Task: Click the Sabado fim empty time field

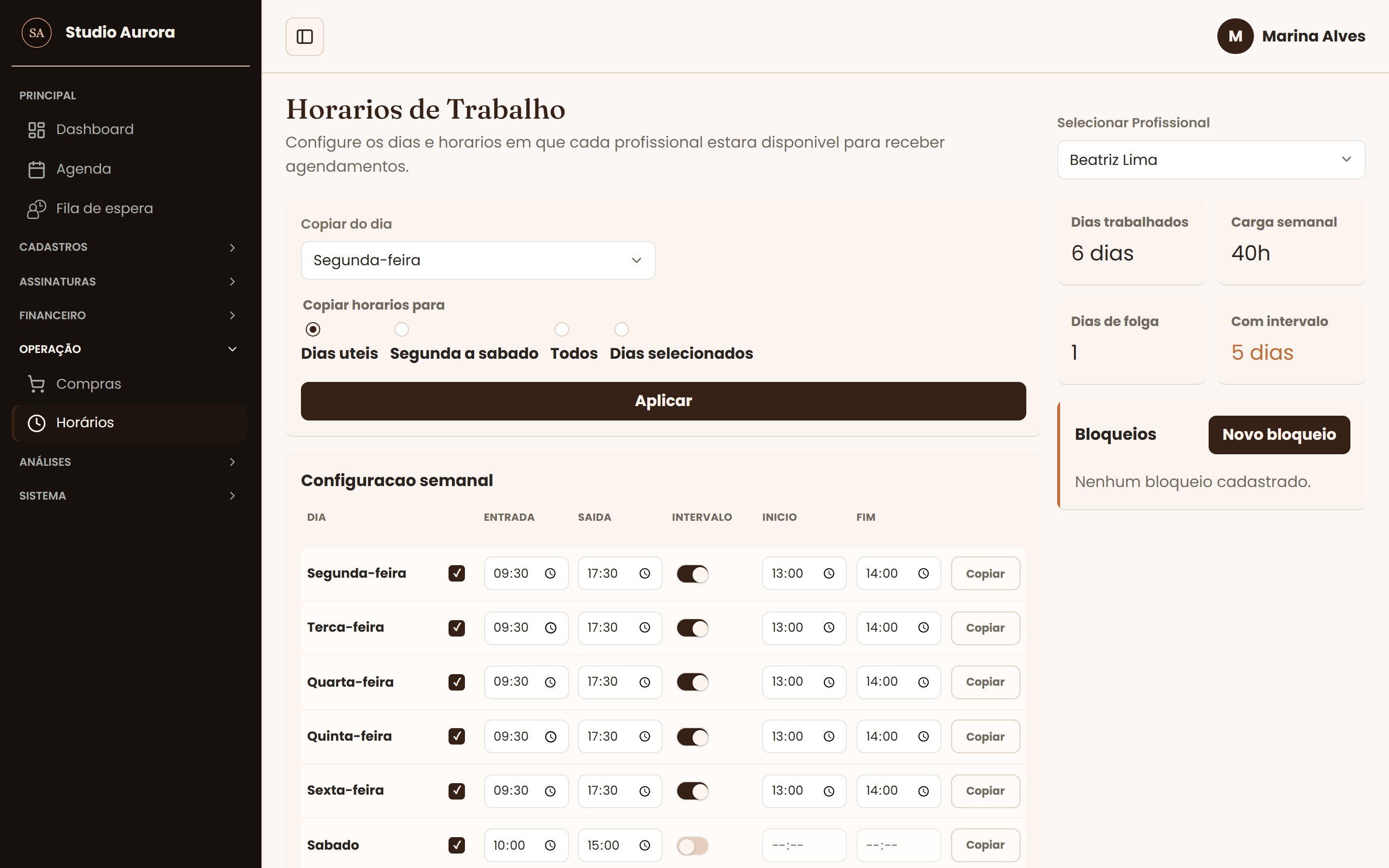Action: click(898, 845)
